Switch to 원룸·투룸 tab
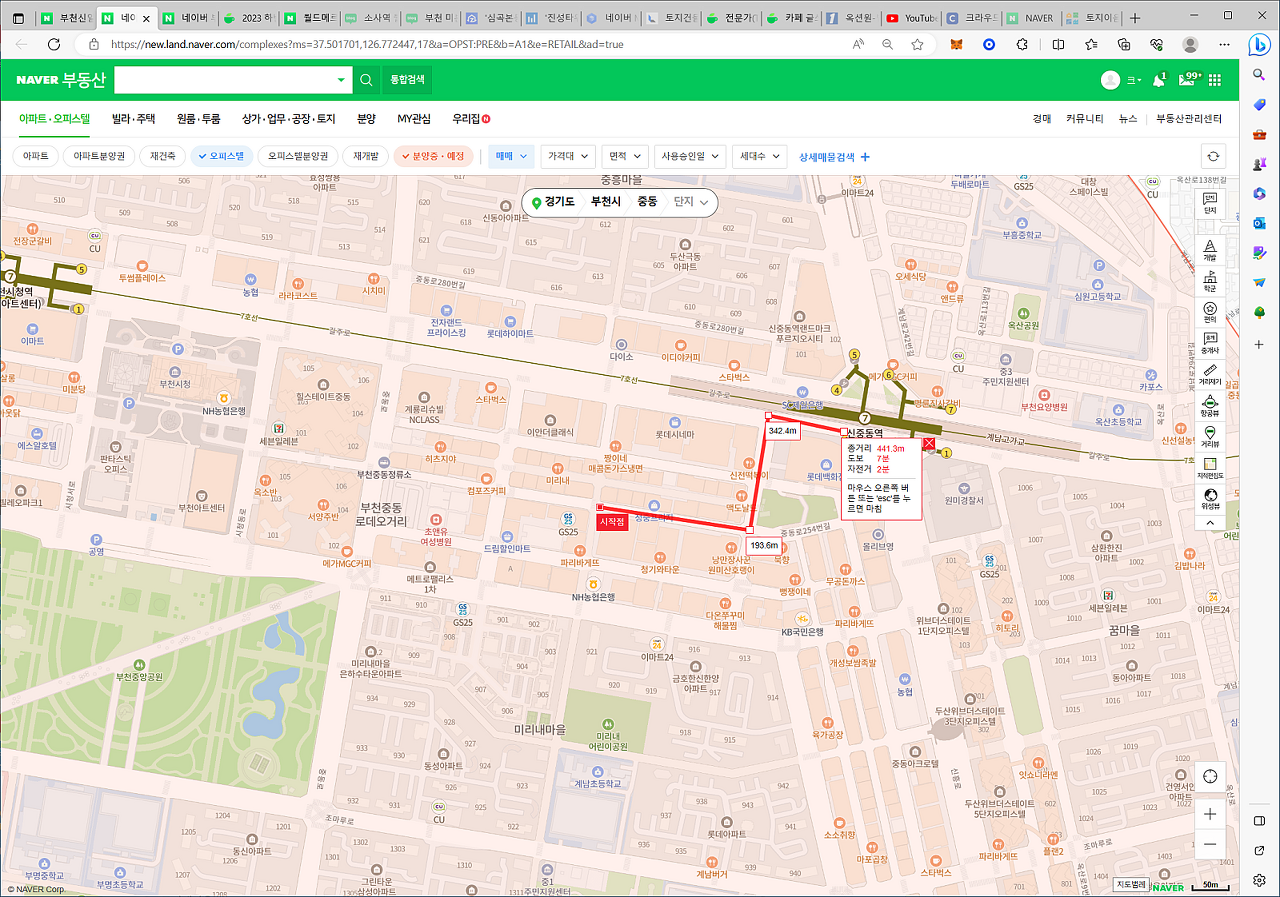The image size is (1280, 897). tap(198, 118)
